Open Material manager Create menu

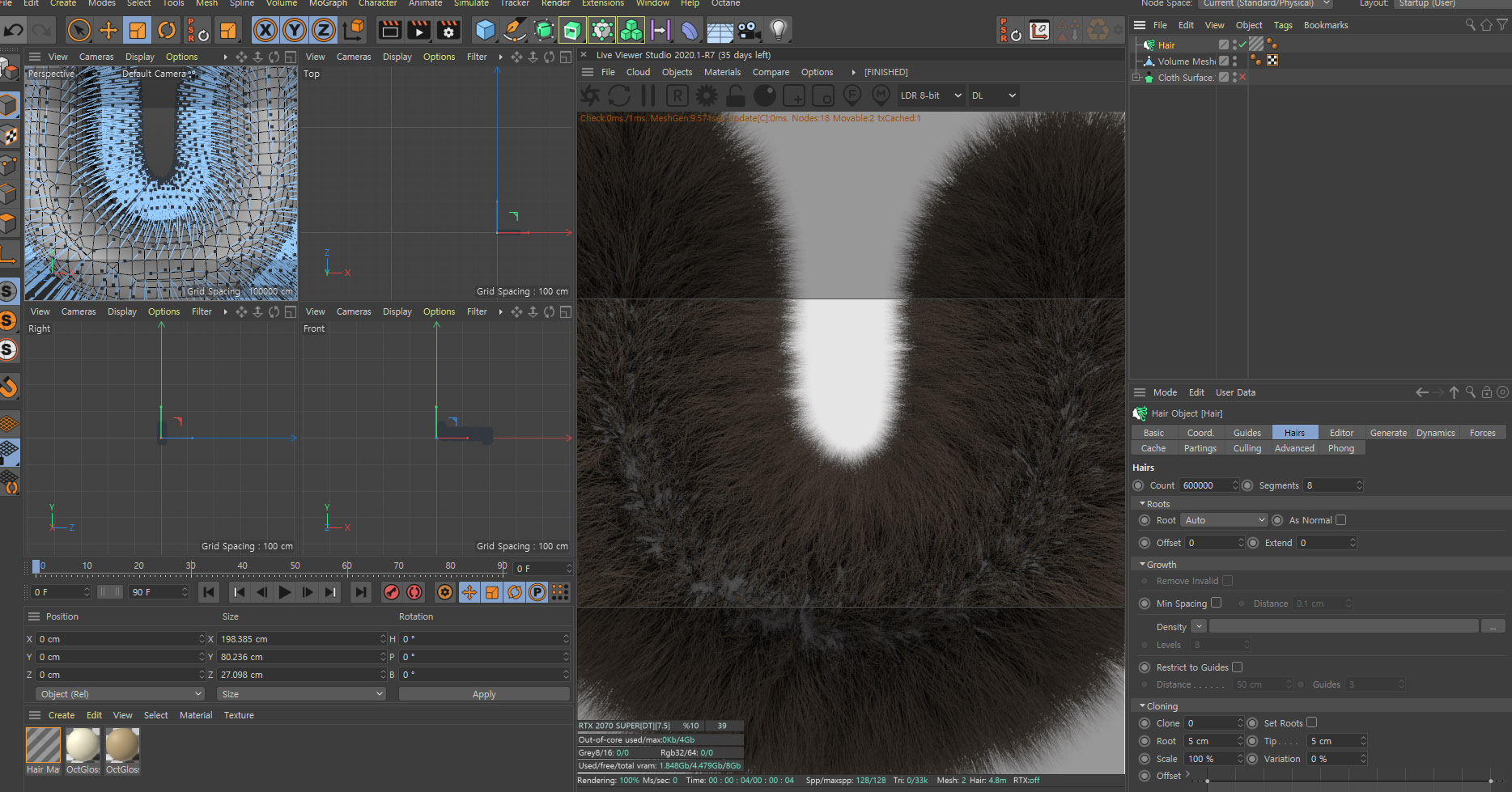62,715
